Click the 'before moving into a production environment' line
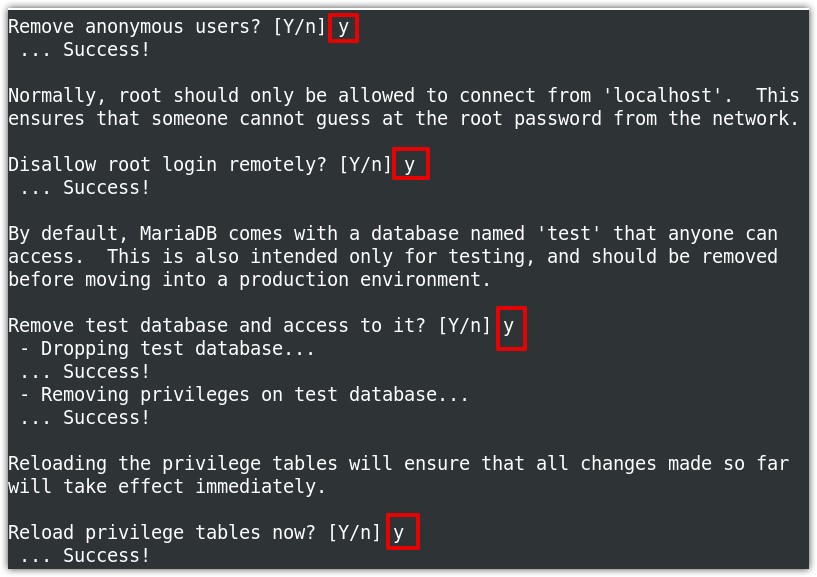The height and width of the screenshot is (577, 817). tap(250, 280)
